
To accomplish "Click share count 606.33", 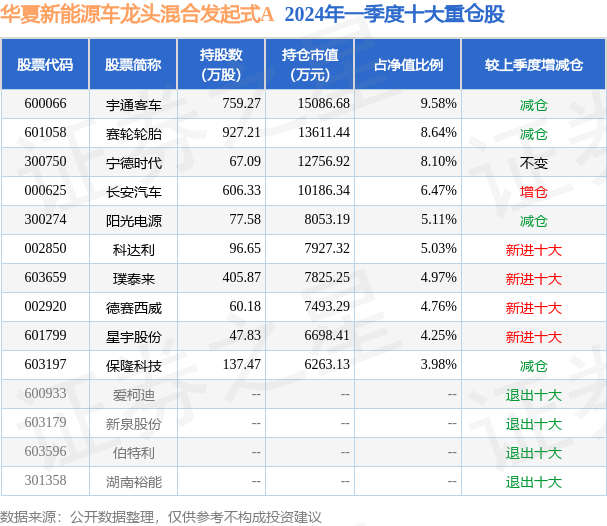I will point(241,191).
